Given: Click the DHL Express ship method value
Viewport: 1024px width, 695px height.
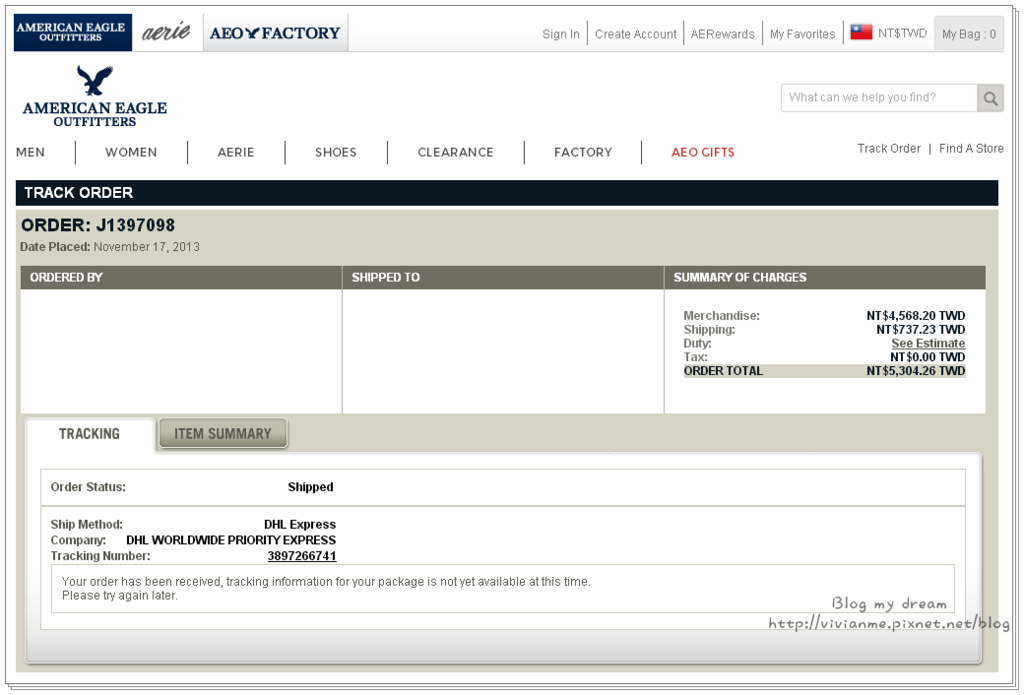Looking at the screenshot, I should [x=300, y=525].
